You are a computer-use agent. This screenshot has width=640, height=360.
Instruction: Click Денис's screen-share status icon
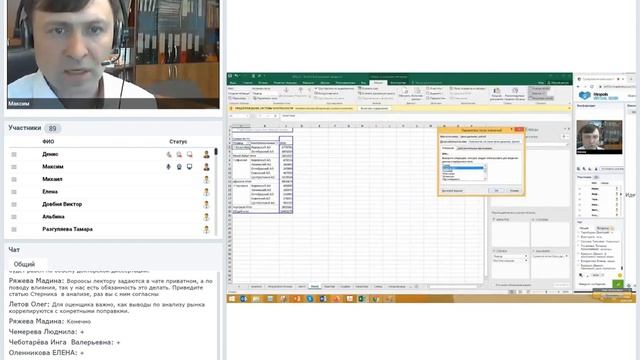pos(189,154)
